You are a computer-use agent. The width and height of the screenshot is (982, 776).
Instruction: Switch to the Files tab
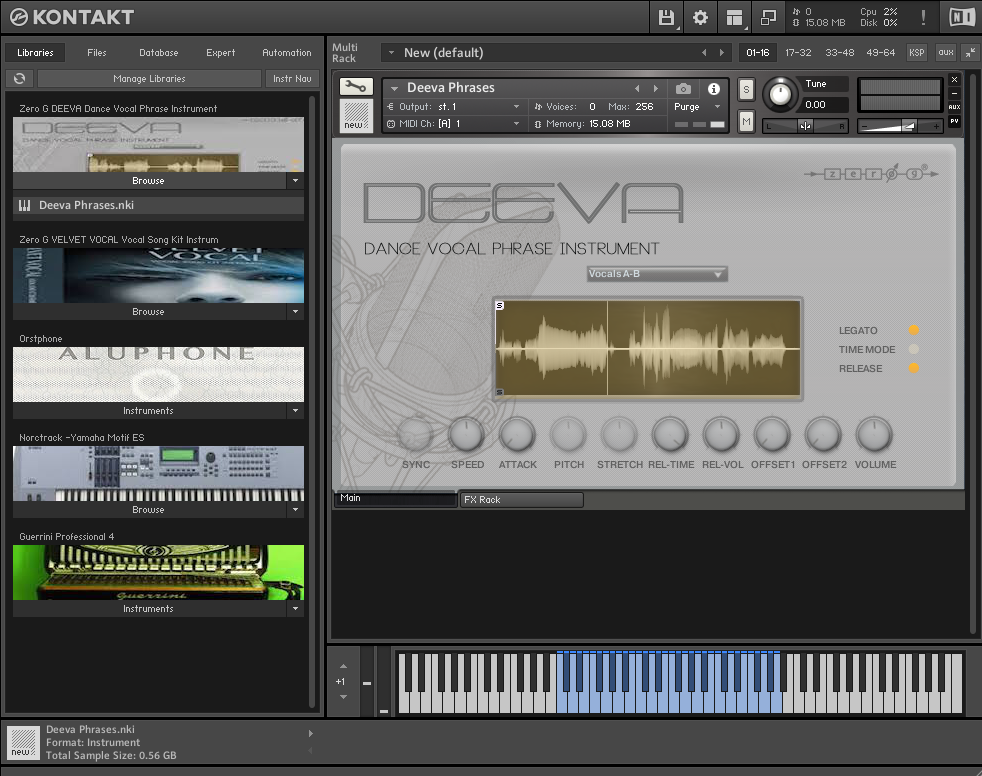coord(96,53)
